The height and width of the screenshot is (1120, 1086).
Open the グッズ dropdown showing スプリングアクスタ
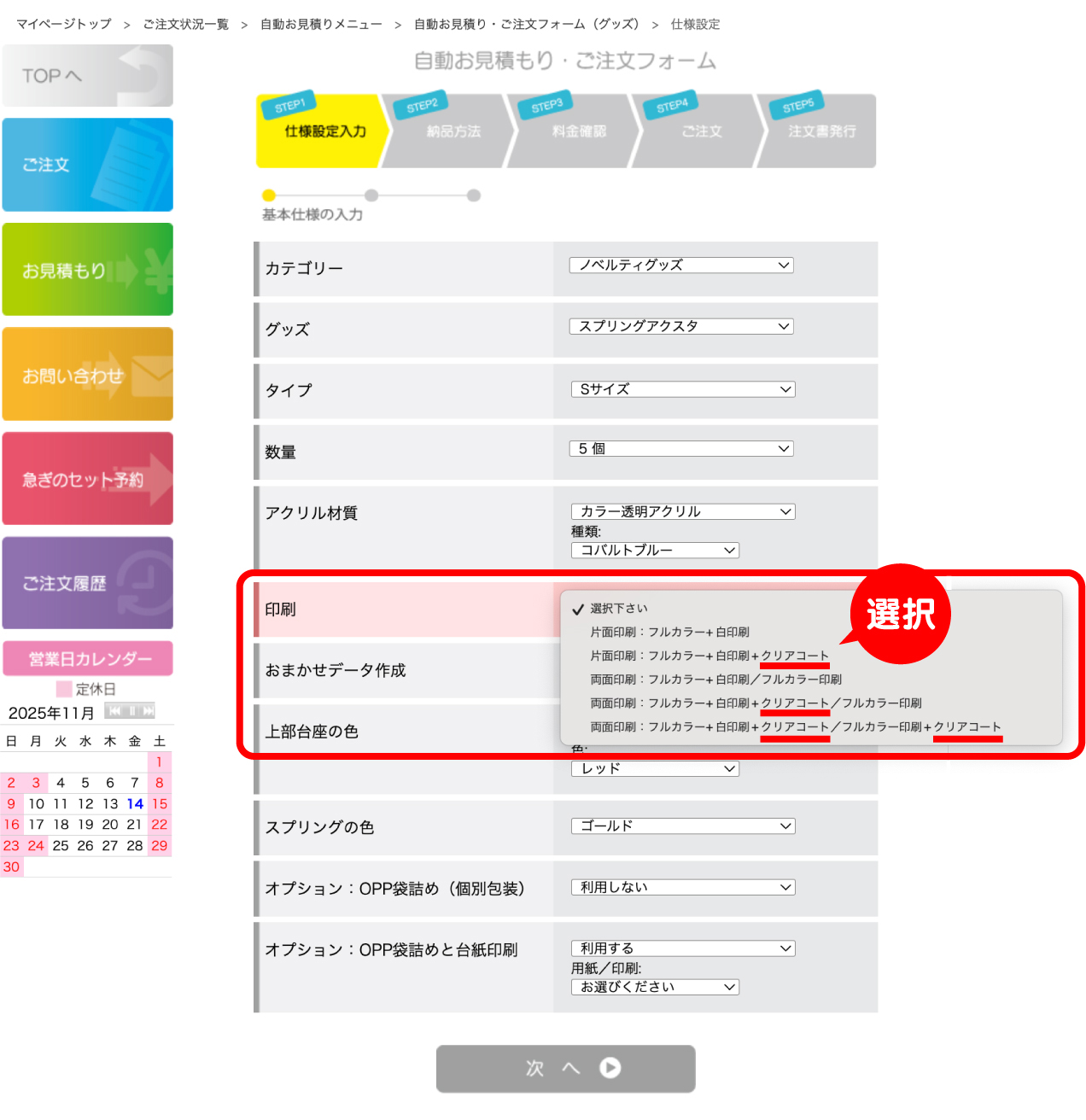click(x=681, y=326)
